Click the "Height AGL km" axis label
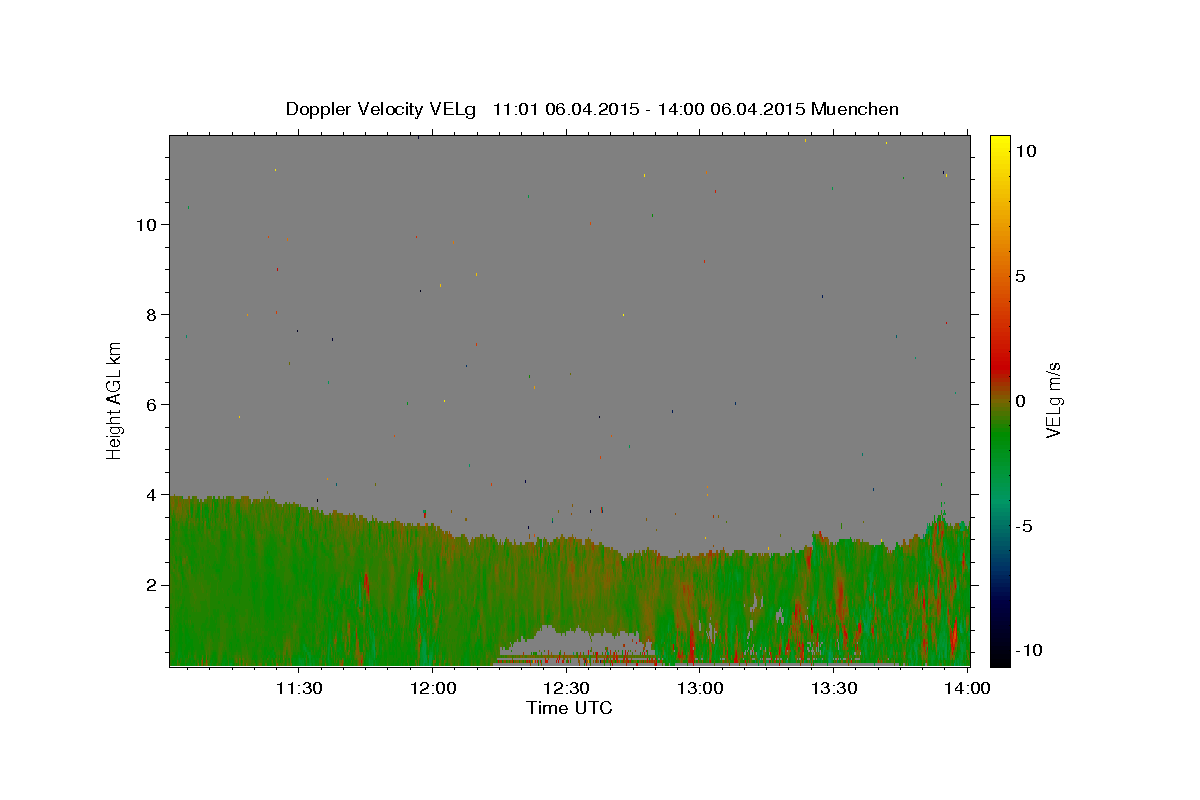The image size is (1200, 800). point(115,401)
